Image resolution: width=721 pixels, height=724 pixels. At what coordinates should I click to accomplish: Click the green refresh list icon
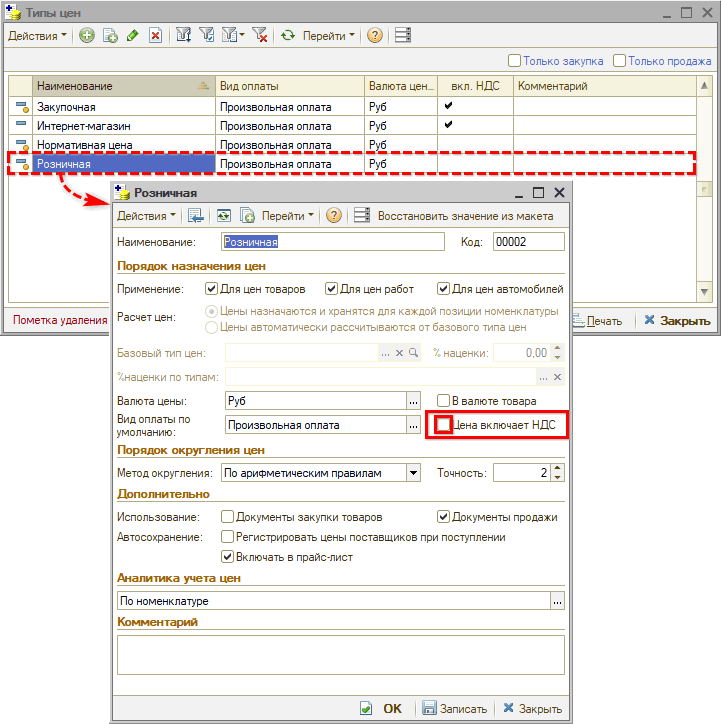click(x=288, y=35)
